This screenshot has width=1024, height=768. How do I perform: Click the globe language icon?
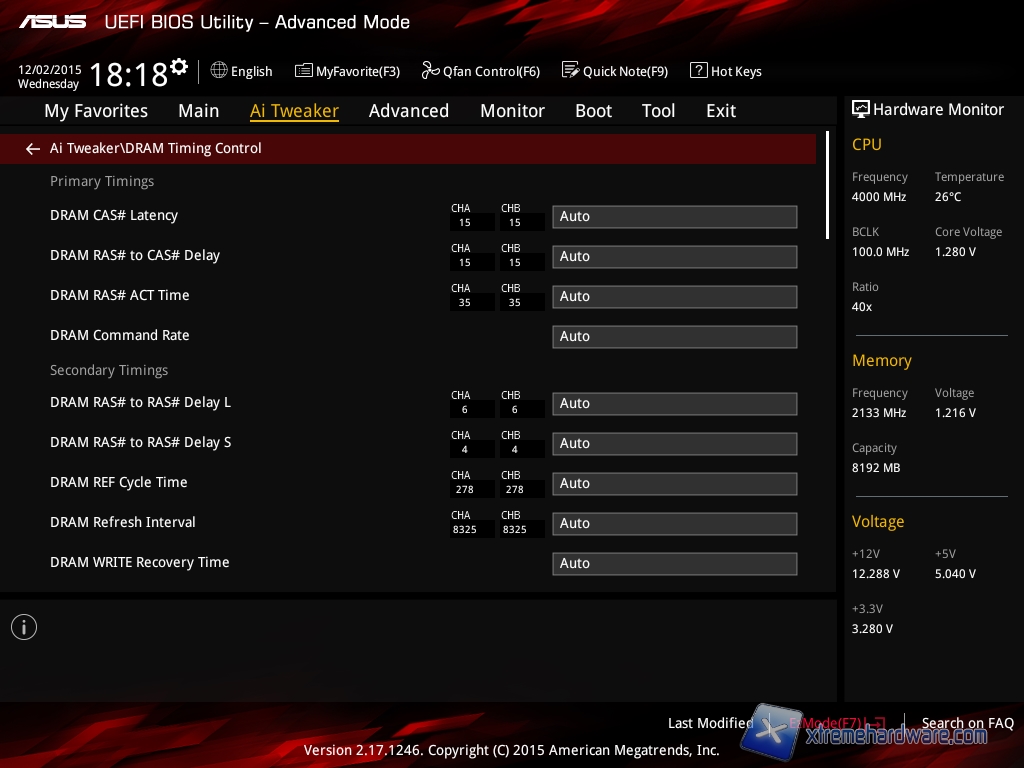tap(219, 71)
